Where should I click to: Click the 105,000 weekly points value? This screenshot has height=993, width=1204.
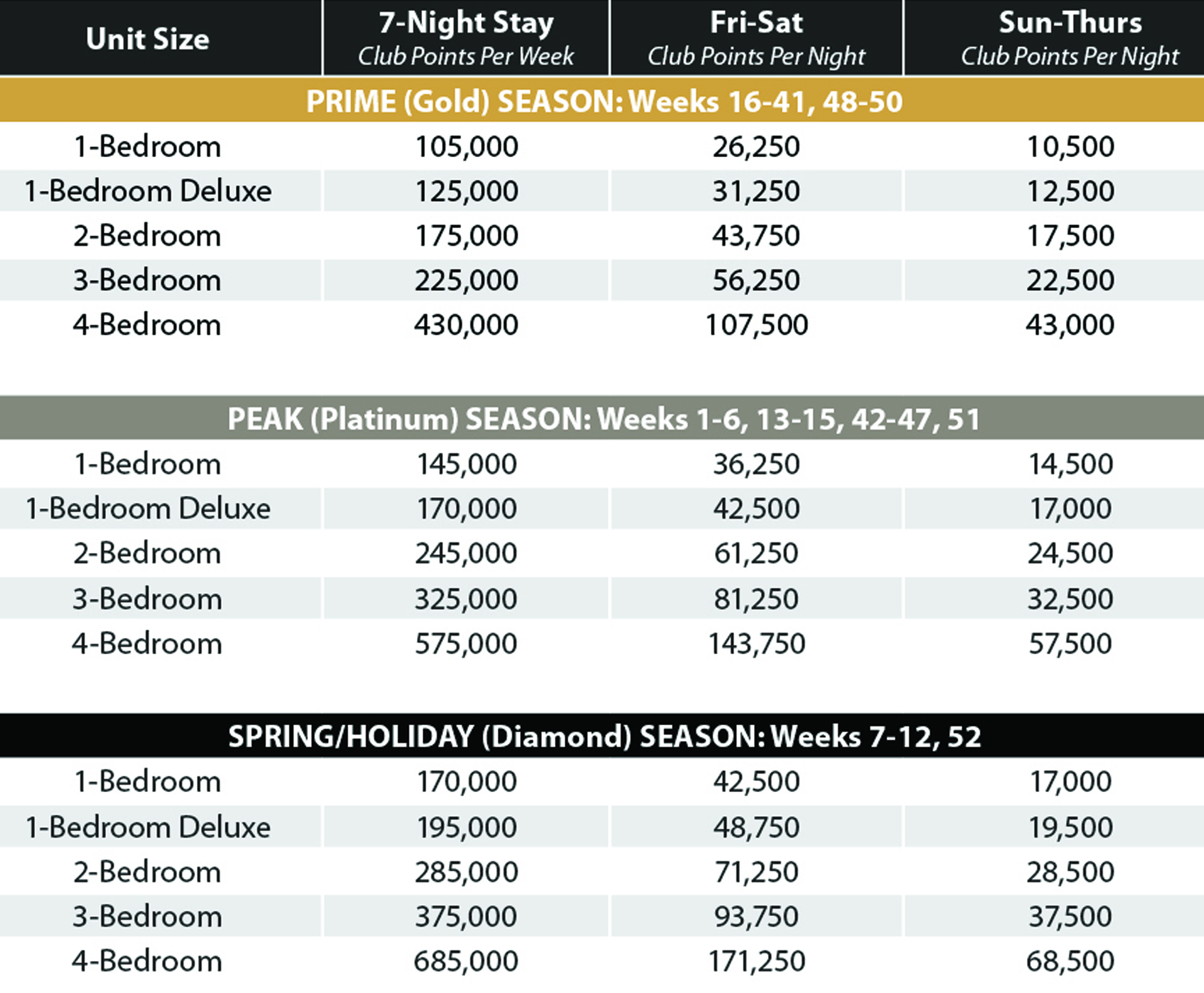467,147
